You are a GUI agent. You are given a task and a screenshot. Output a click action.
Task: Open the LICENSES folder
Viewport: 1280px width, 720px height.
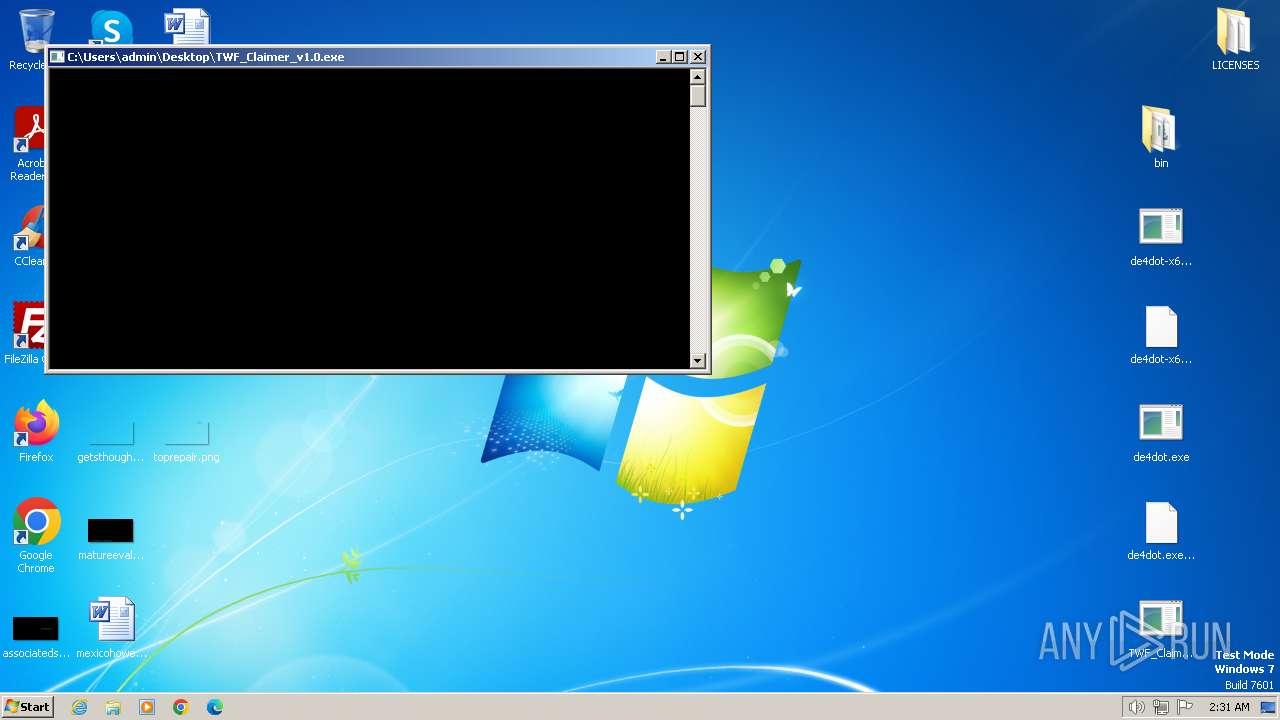coord(1235,40)
